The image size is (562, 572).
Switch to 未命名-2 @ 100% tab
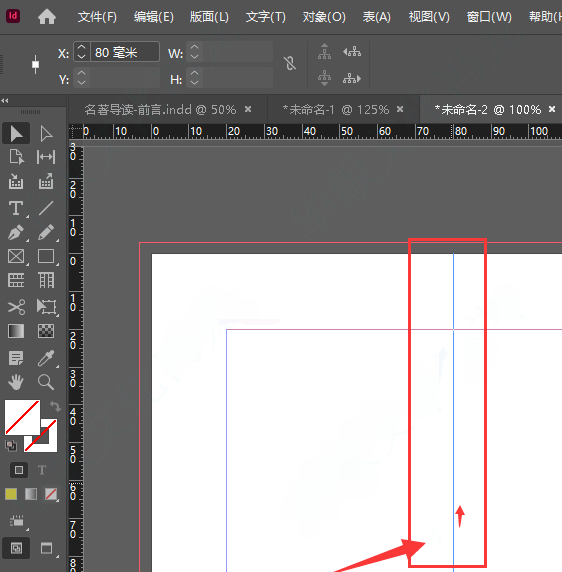tap(488, 109)
